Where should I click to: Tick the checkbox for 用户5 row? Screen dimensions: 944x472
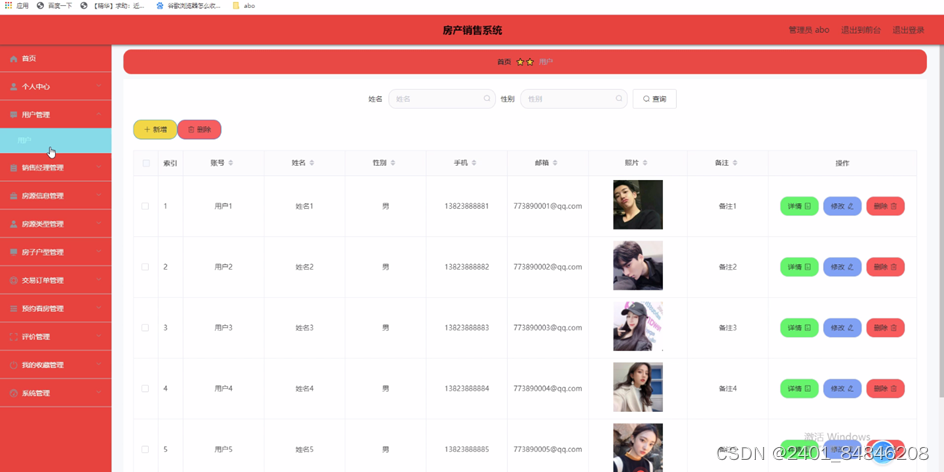pyautogui.click(x=145, y=449)
